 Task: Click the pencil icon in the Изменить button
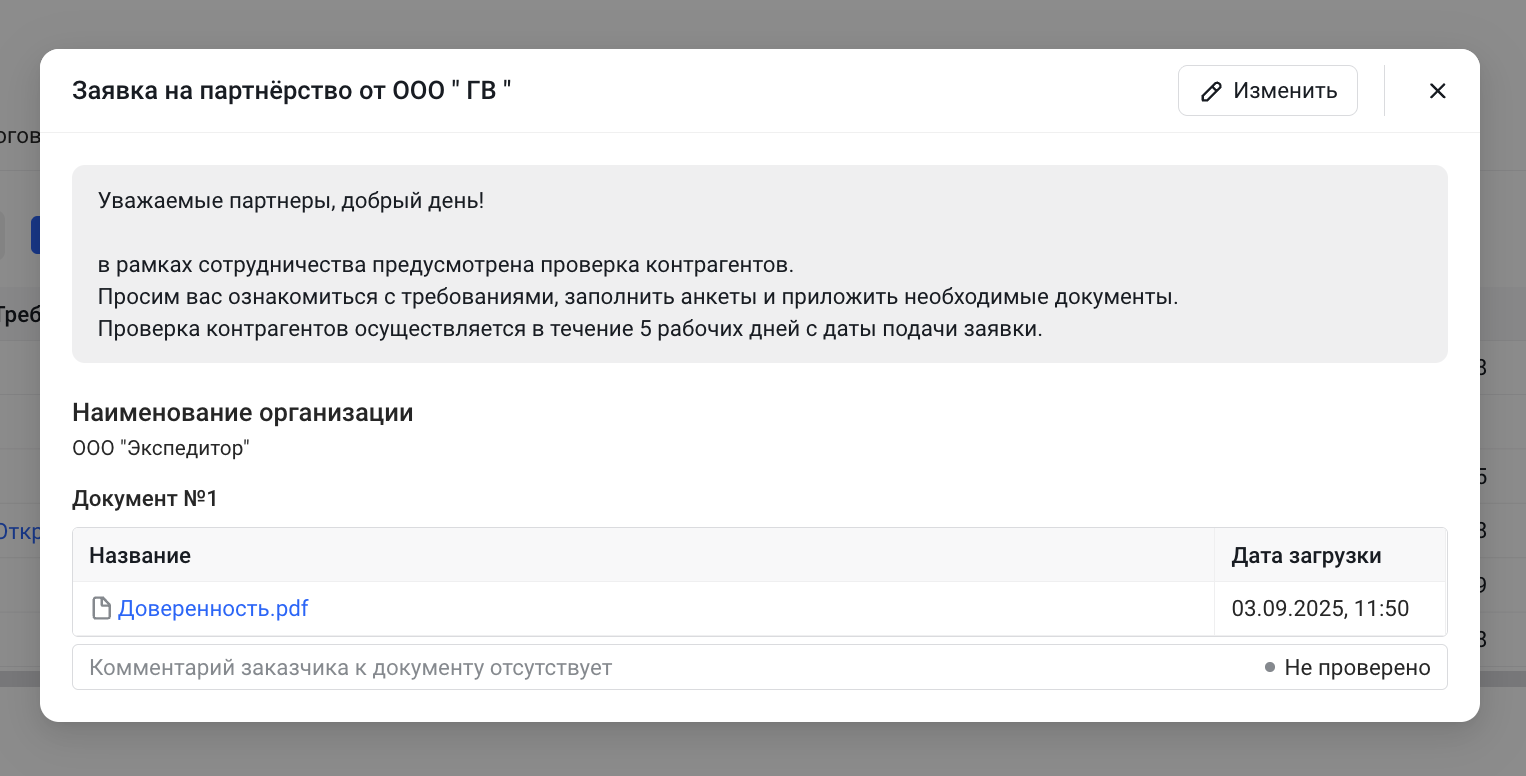[x=1211, y=92]
